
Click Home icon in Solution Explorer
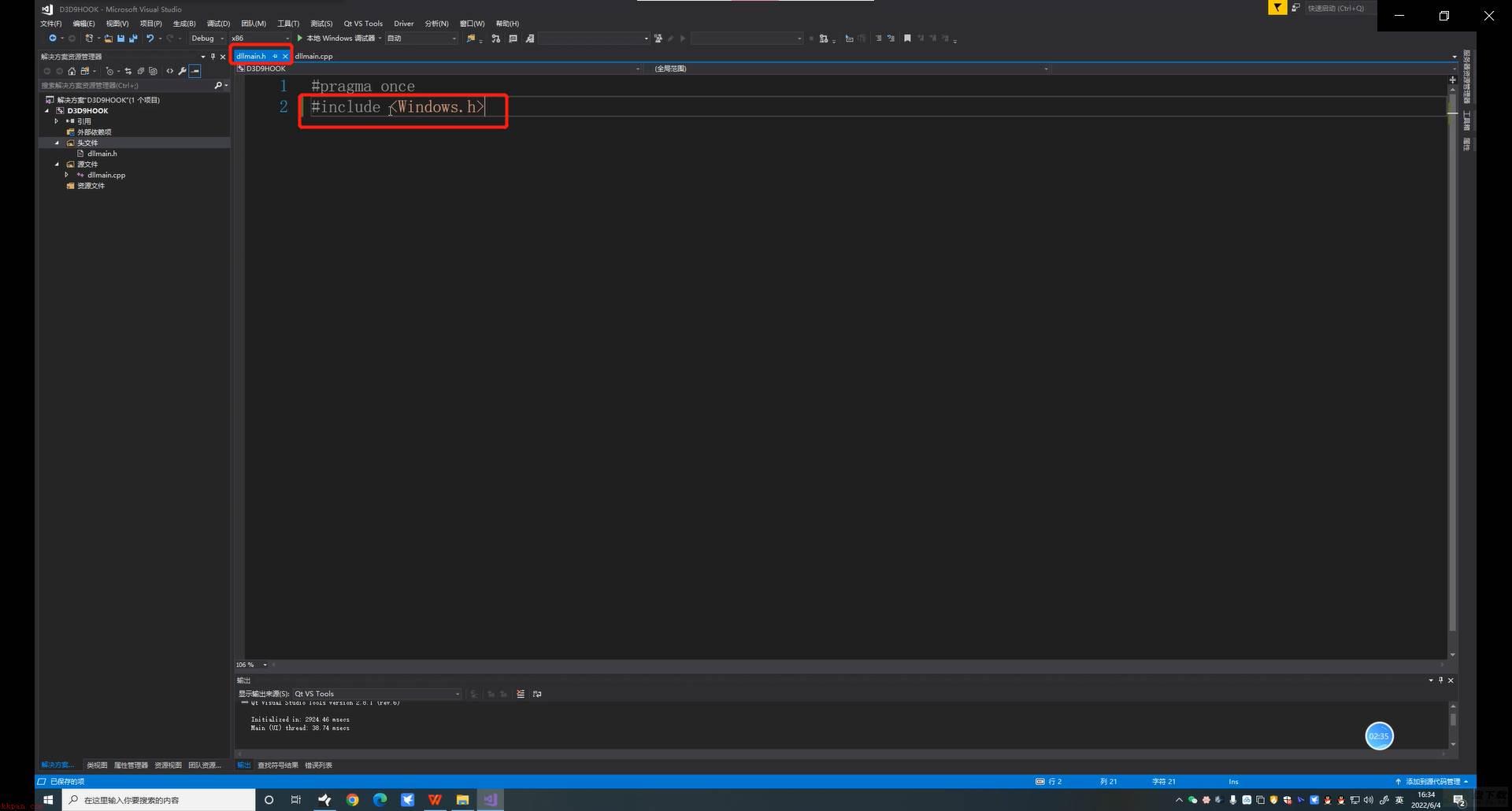click(x=72, y=71)
